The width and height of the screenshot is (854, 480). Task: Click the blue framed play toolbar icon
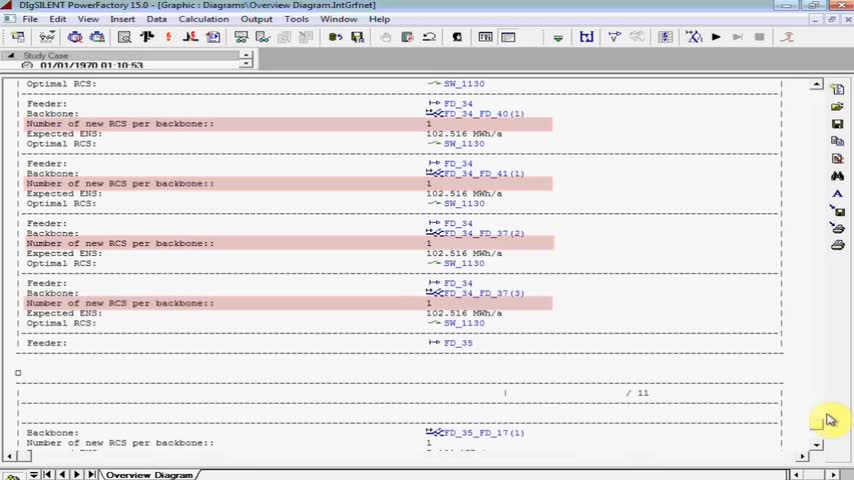click(213, 37)
